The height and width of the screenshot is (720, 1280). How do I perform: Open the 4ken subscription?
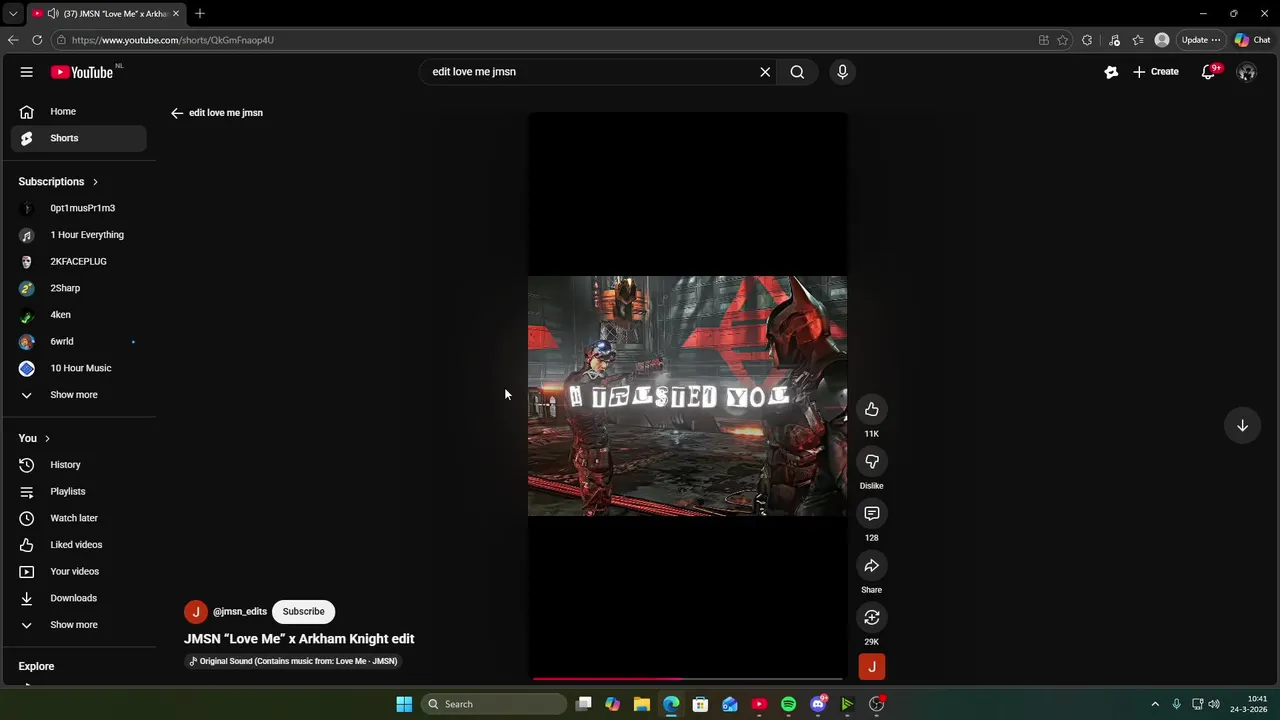79,315
